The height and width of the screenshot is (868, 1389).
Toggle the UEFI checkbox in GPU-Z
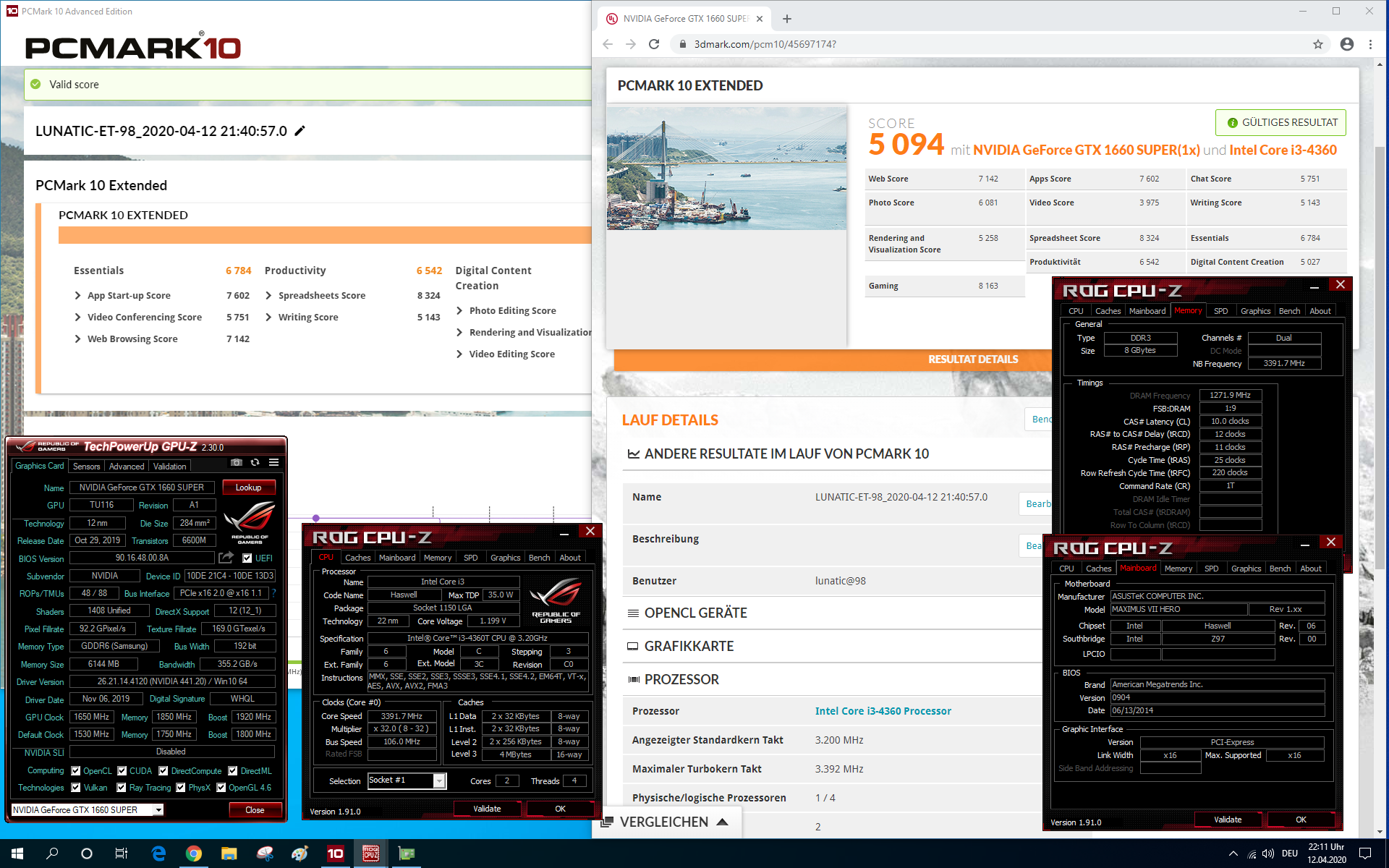[247, 558]
